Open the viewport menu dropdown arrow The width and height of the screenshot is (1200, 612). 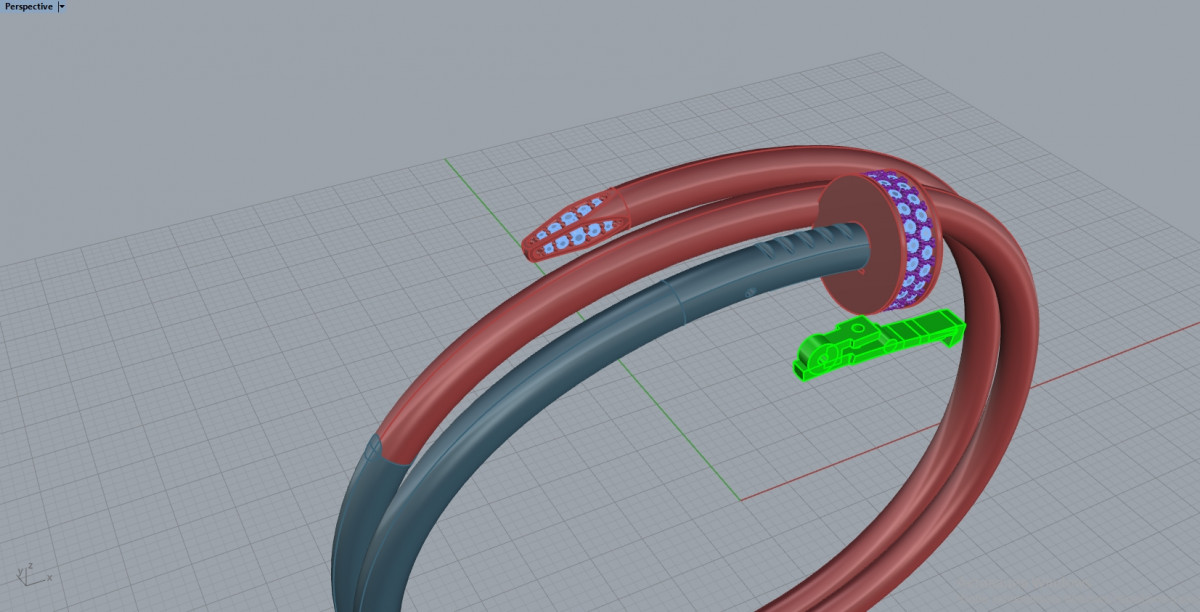click(x=62, y=7)
